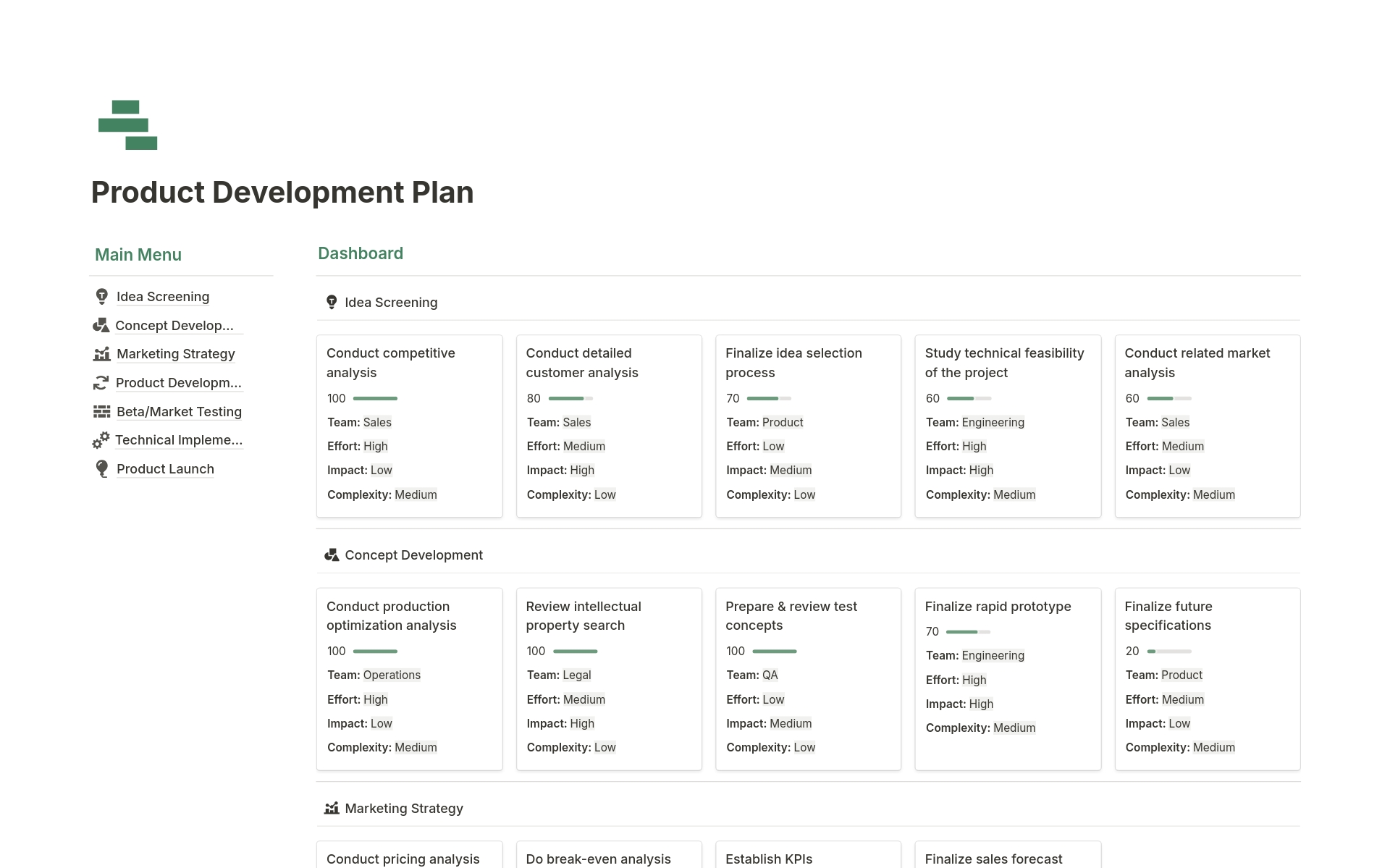The height and width of the screenshot is (868, 1390).
Task: Select Idea Screening from main menu
Action: [162, 296]
